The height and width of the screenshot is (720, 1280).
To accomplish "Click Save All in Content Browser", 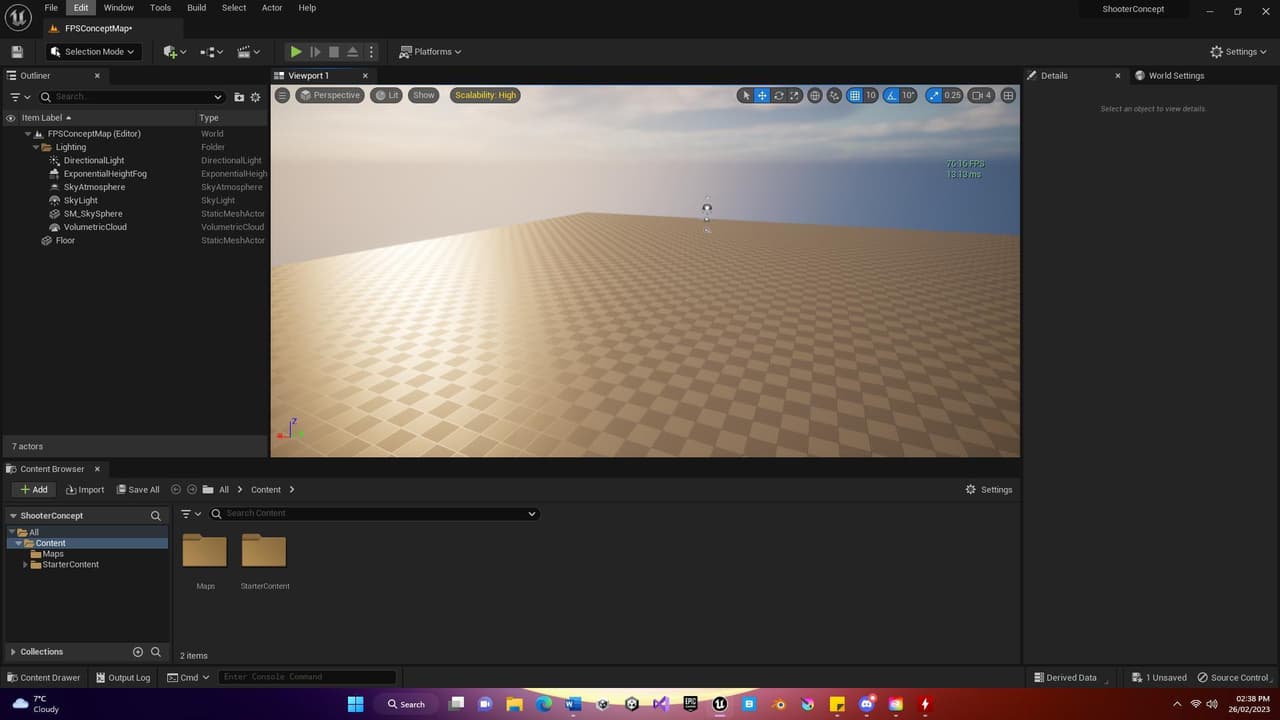I will [138, 490].
